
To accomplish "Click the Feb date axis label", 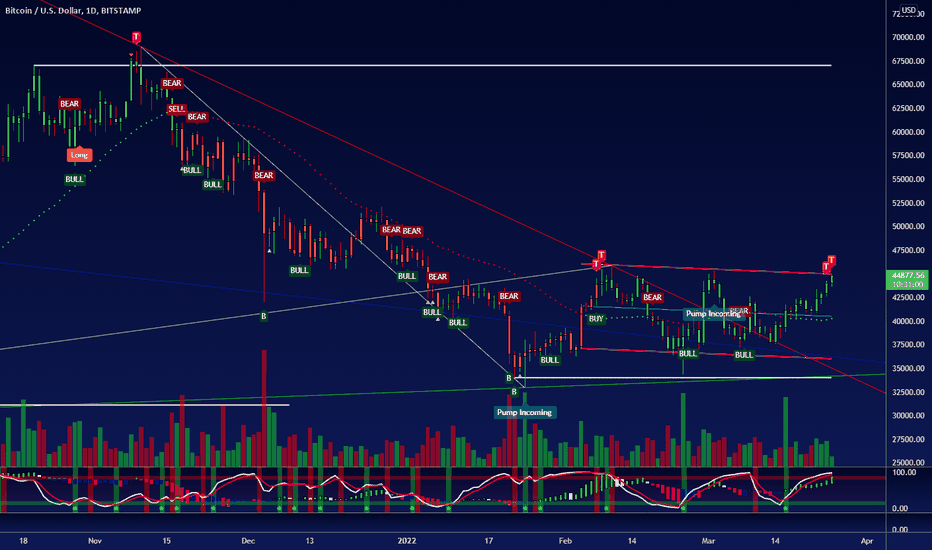I will click(565, 540).
